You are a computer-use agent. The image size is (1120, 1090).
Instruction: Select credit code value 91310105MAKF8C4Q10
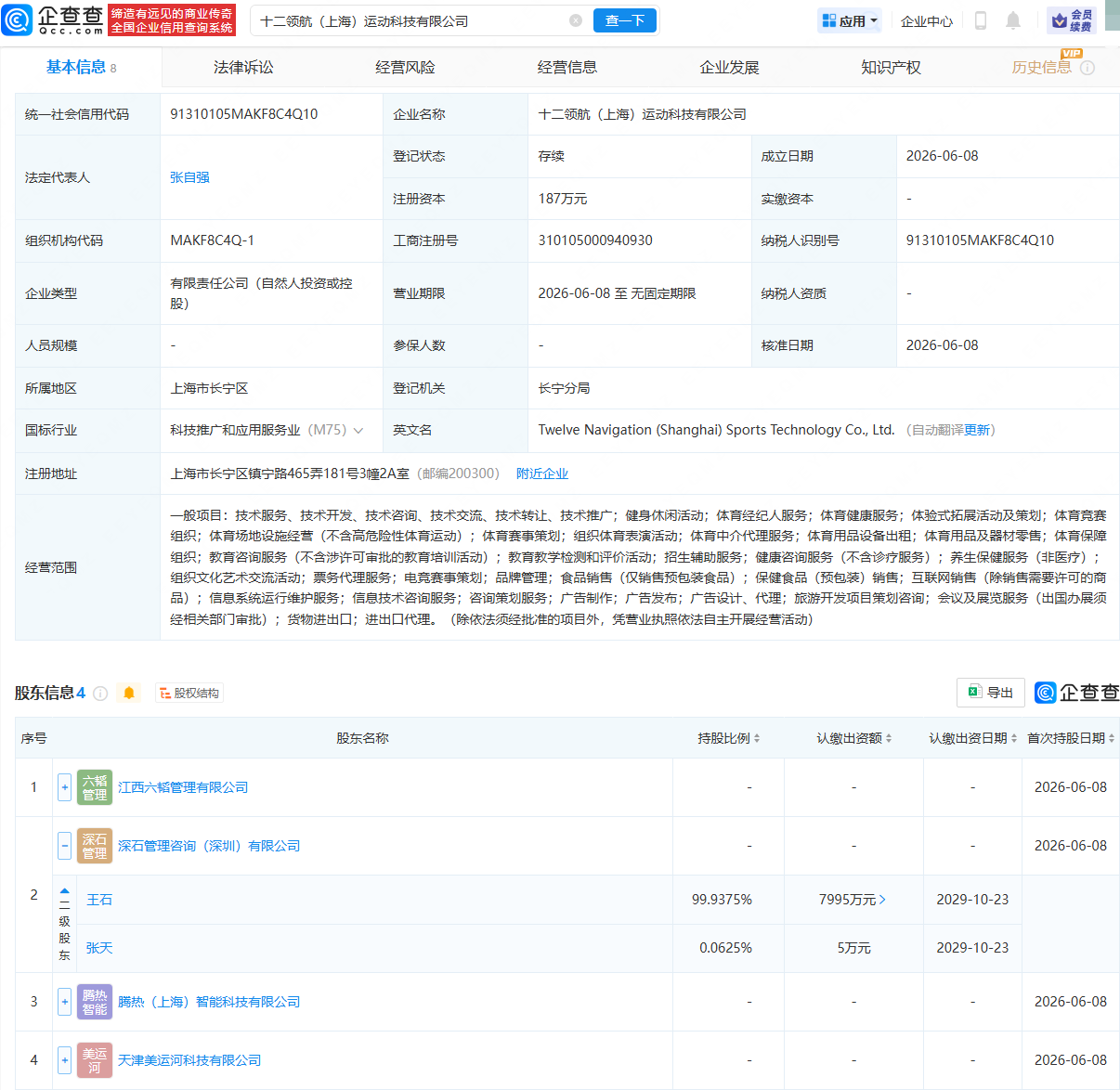point(244,114)
